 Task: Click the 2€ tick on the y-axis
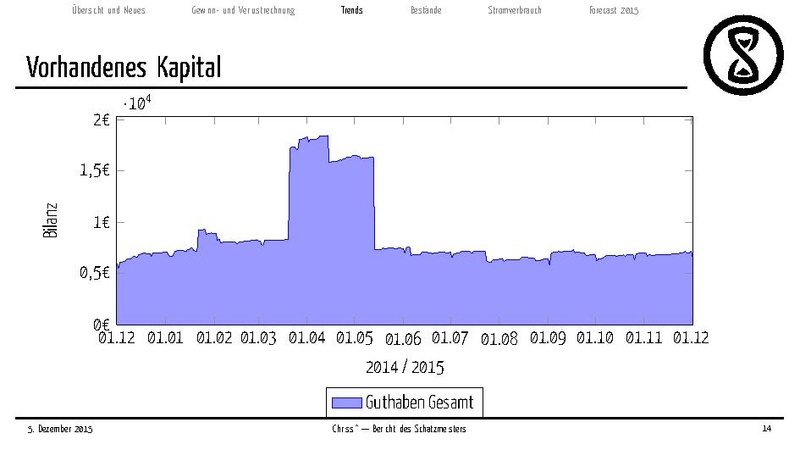pos(98,118)
